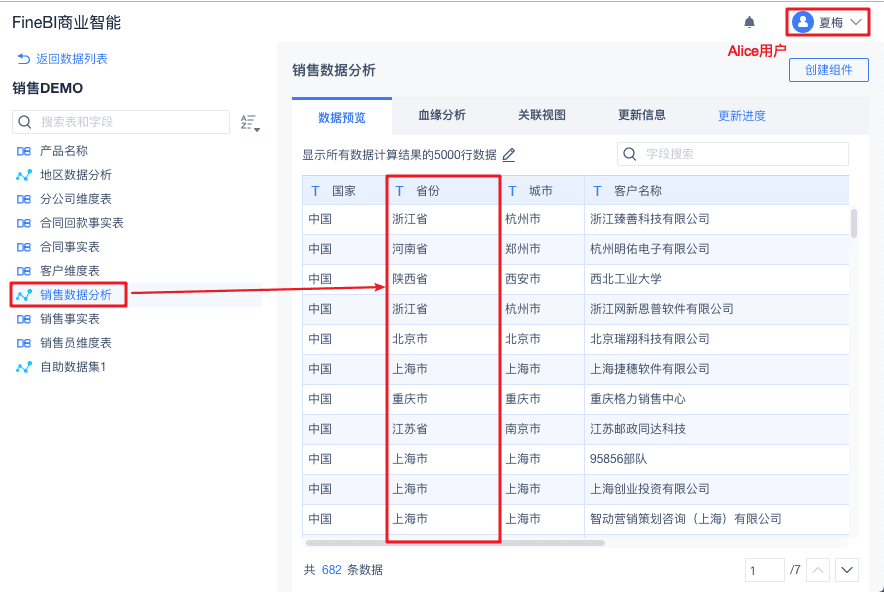The image size is (884, 592).
Task: Click the DB icon beside 销售事实表
Action: click(x=24, y=319)
